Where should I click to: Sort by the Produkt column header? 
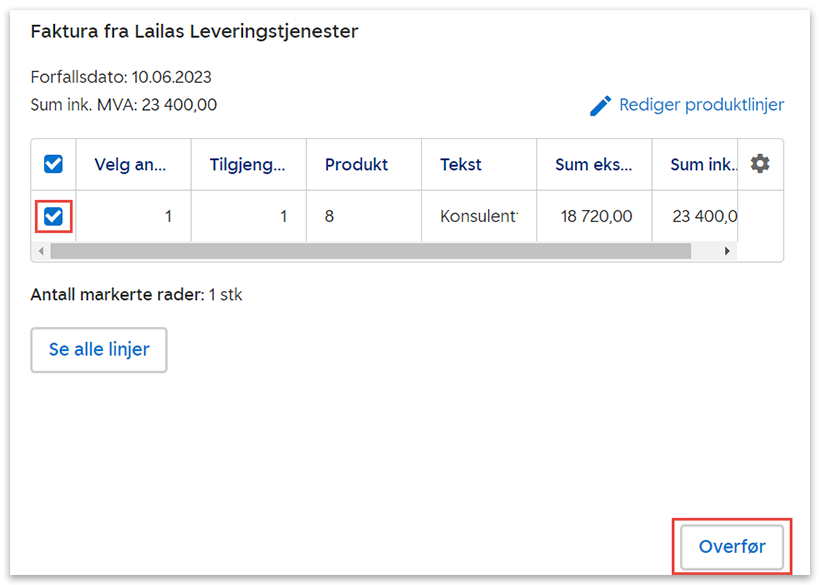(x=357, y=165)
